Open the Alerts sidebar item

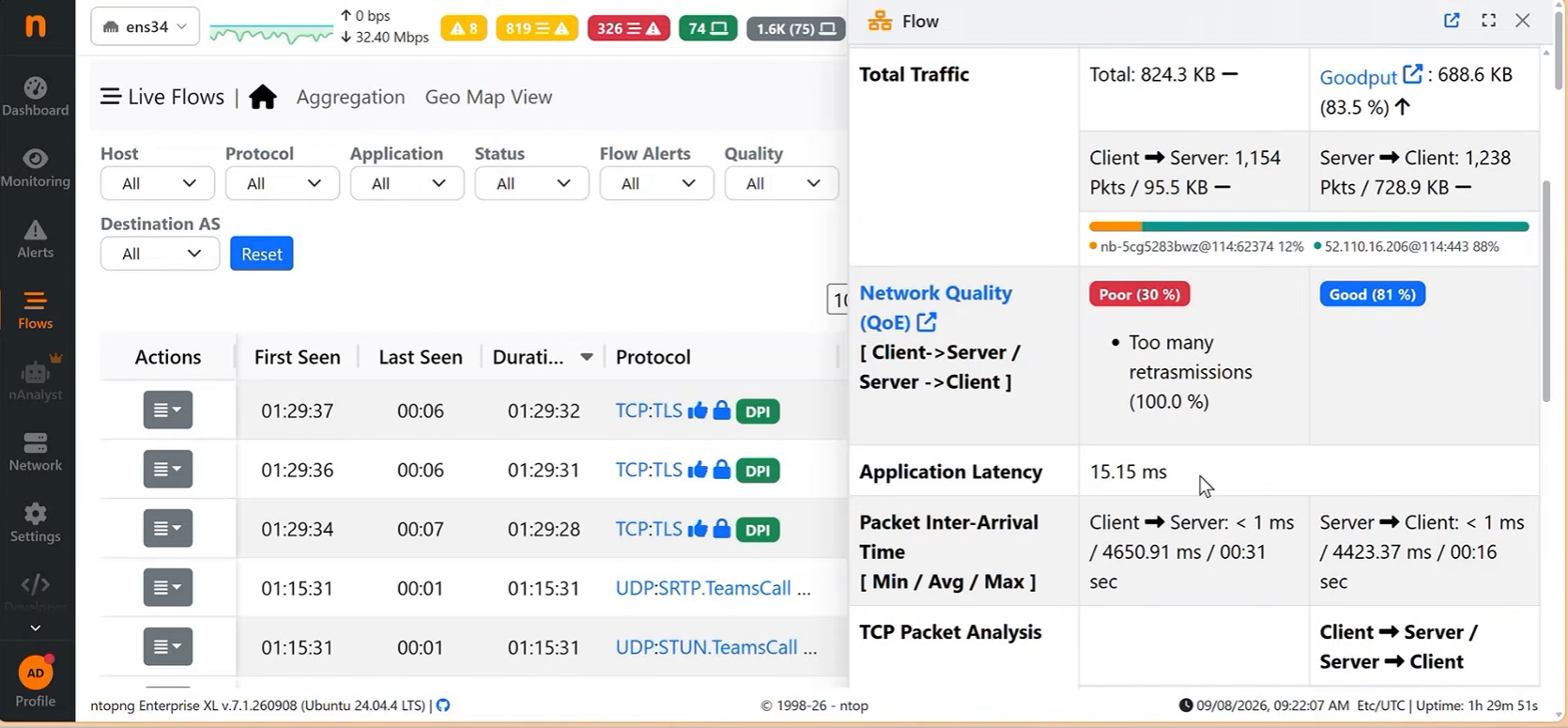(36, 240)
